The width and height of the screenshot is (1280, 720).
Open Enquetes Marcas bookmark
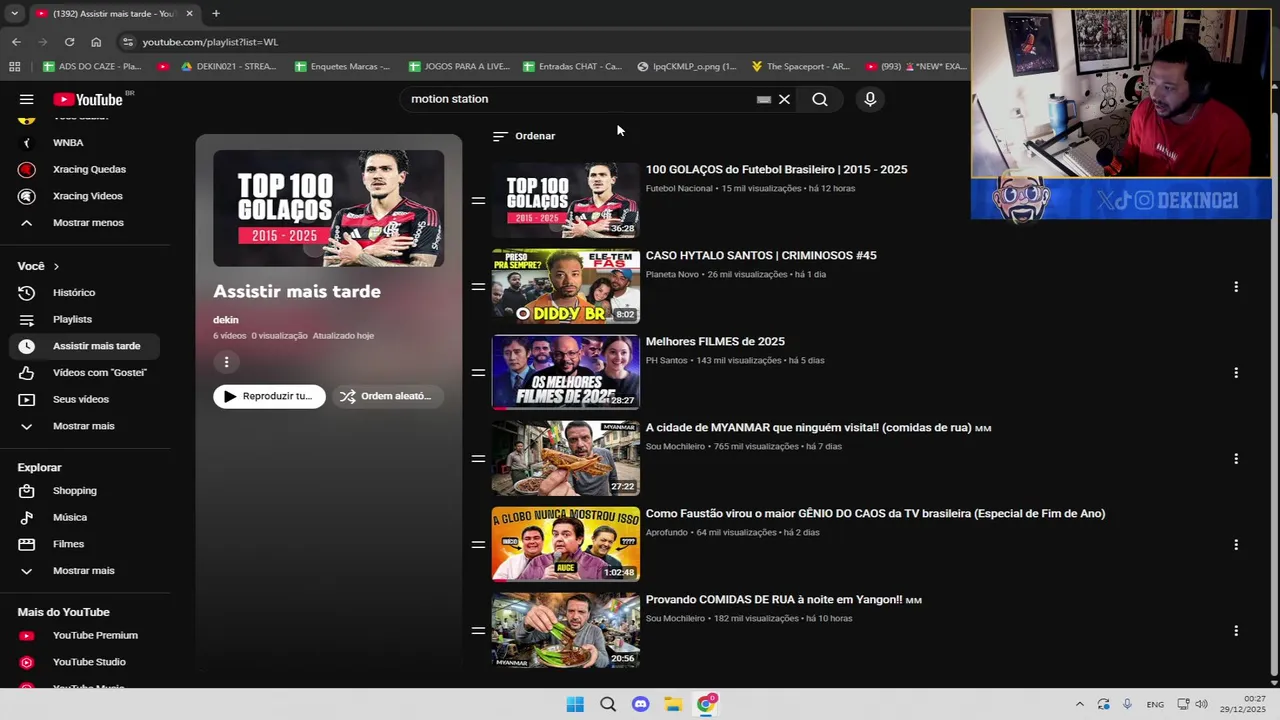click(x=343, y=67)
